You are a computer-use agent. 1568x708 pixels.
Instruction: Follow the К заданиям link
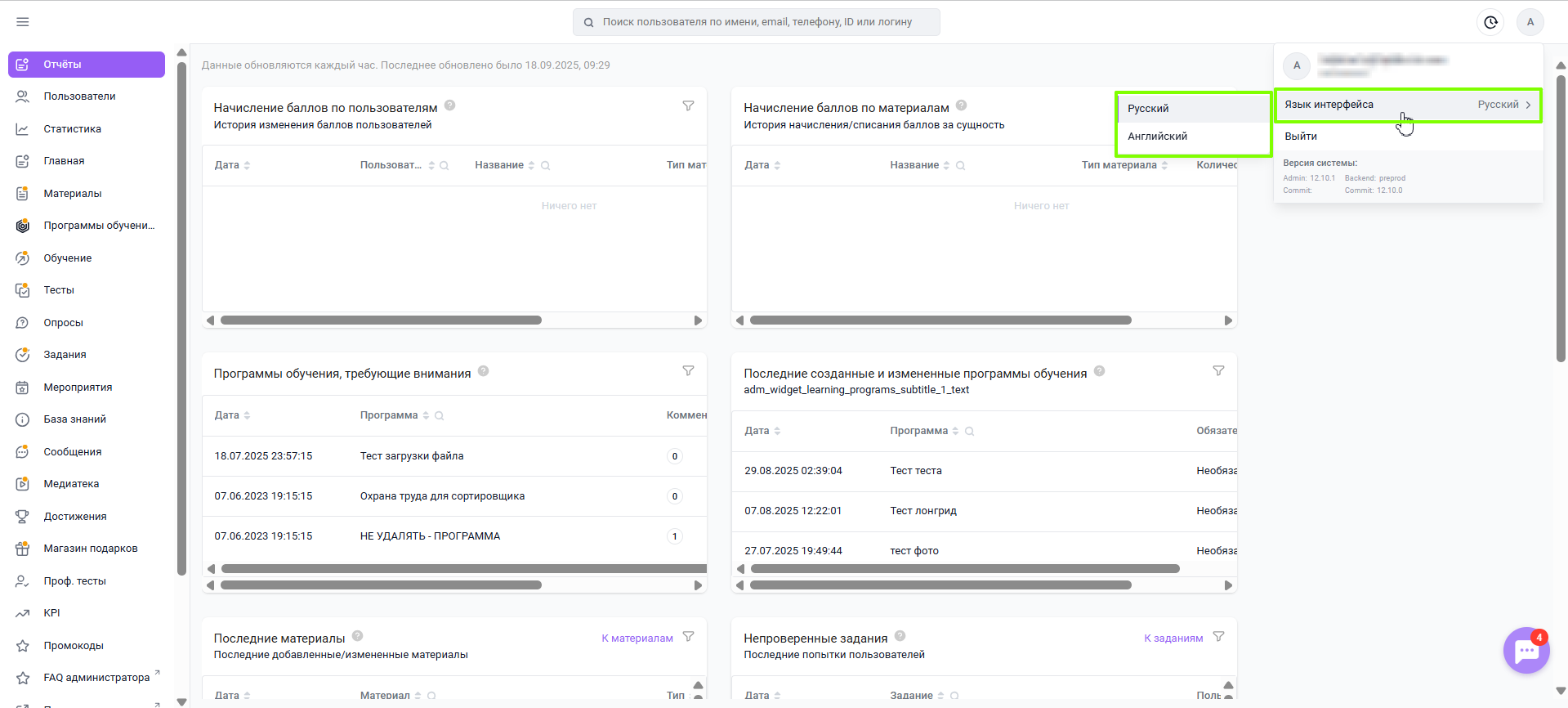(x=1173, y=639)
